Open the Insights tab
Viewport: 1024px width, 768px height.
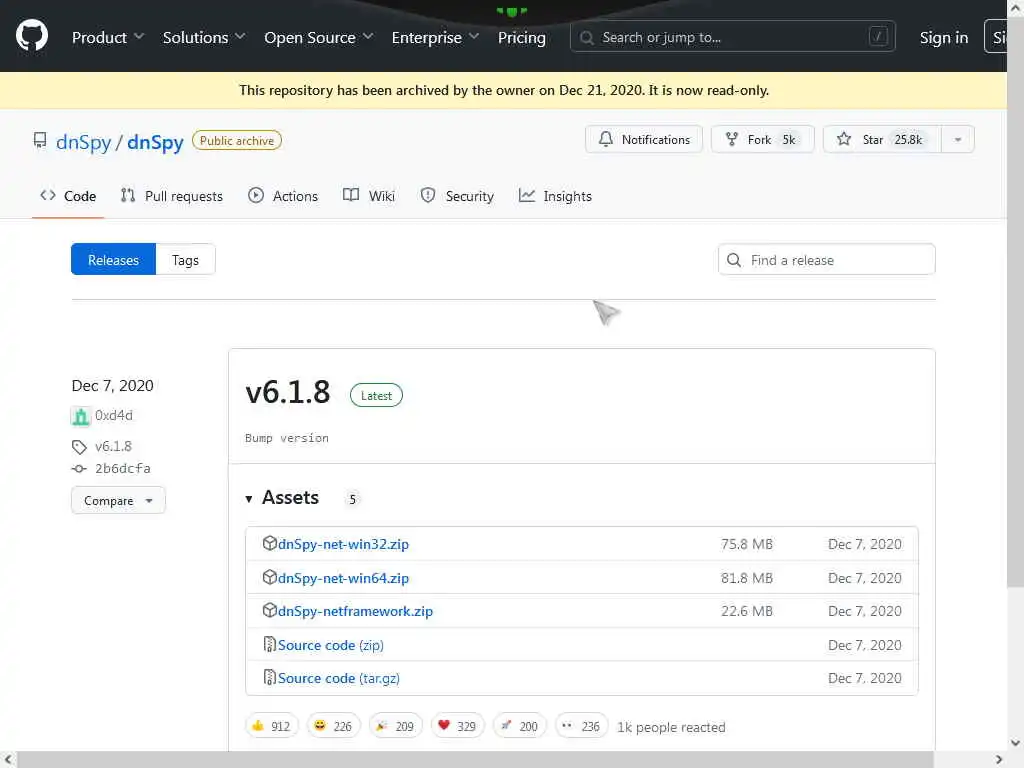[x=555, y=196]
